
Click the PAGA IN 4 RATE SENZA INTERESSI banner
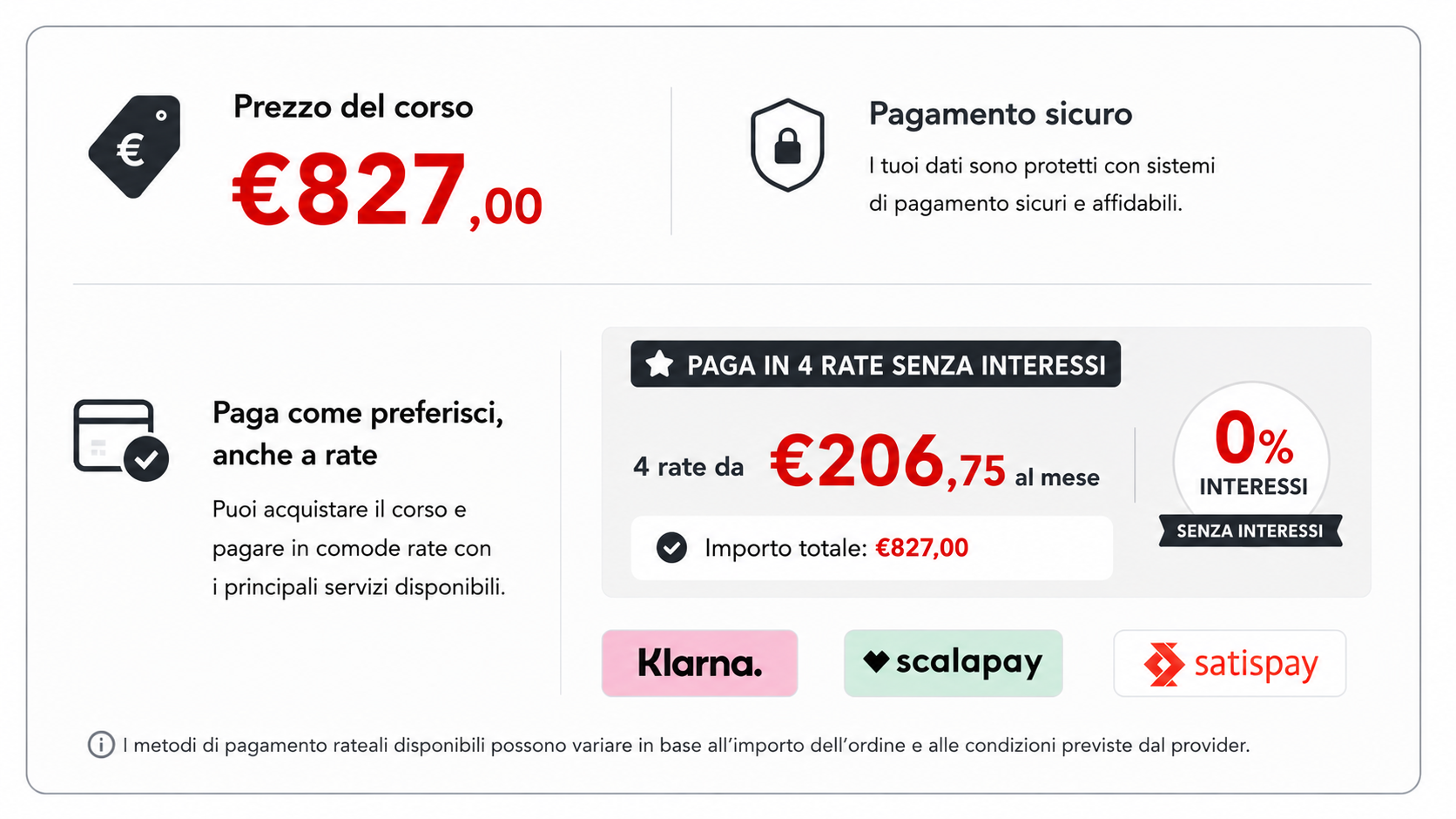(875, 364)
